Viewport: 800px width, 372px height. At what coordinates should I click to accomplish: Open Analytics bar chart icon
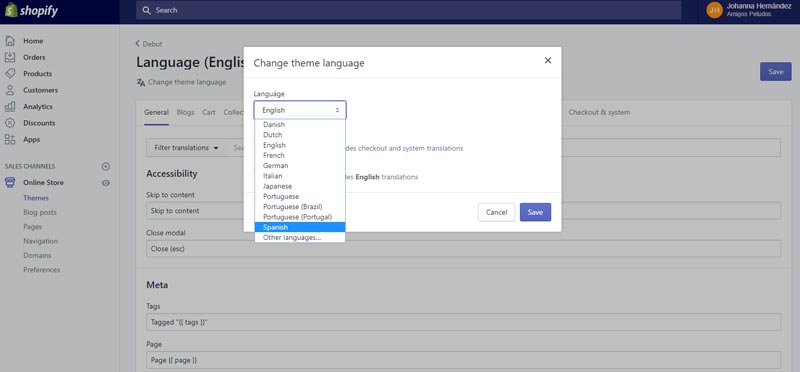pyautogui.click(x=10, y=106)
